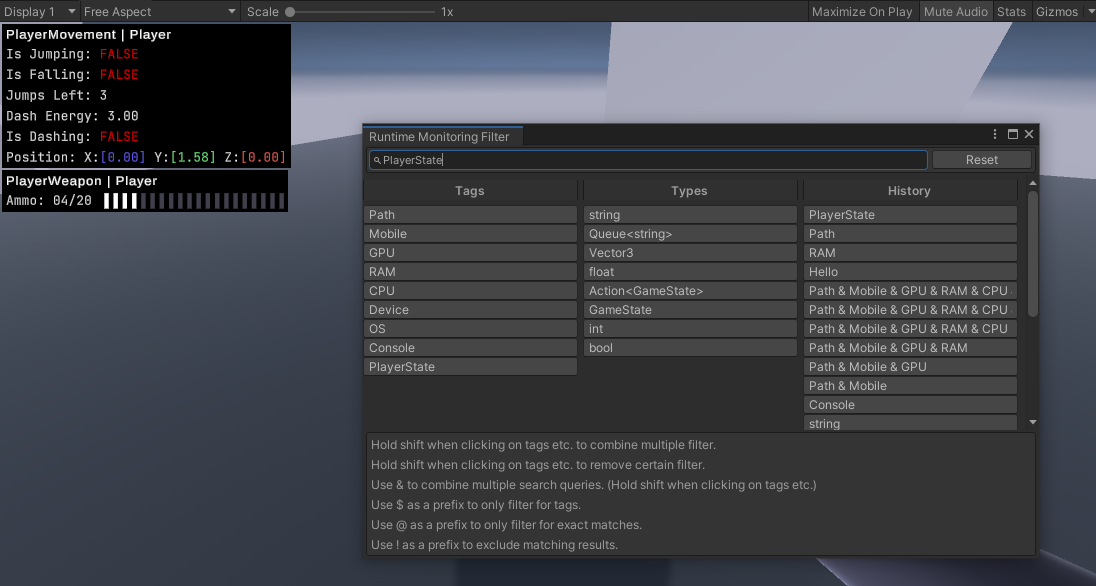This screenshot has width=1096, height=586.
Task: Click the Position Y value 1.58
Action: tap(193, 157)
